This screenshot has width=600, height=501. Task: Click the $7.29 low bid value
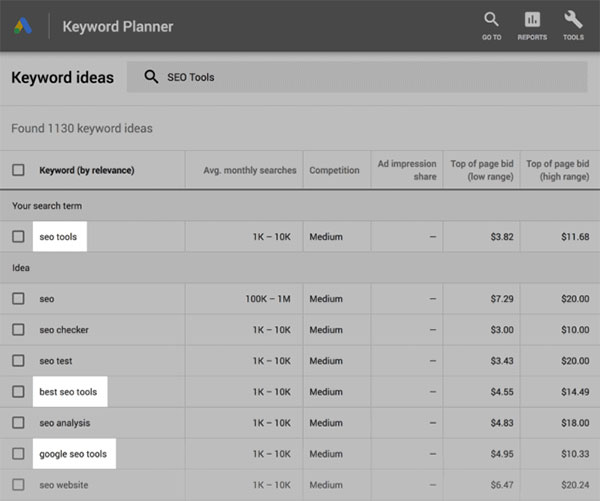click(x=502, y=299)
